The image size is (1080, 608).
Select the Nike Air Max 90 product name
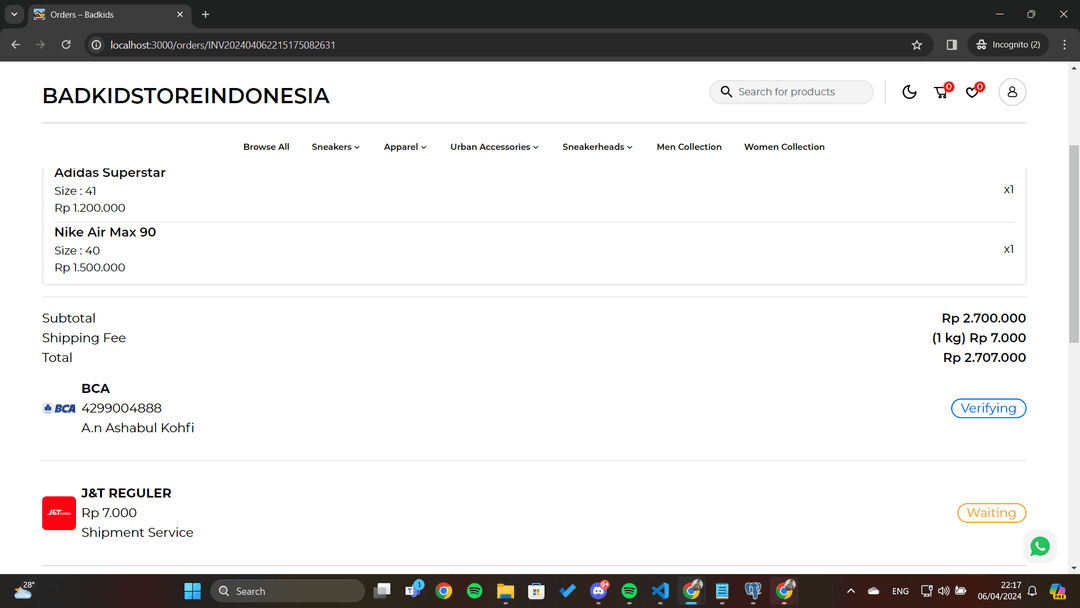tap(105, 233)
